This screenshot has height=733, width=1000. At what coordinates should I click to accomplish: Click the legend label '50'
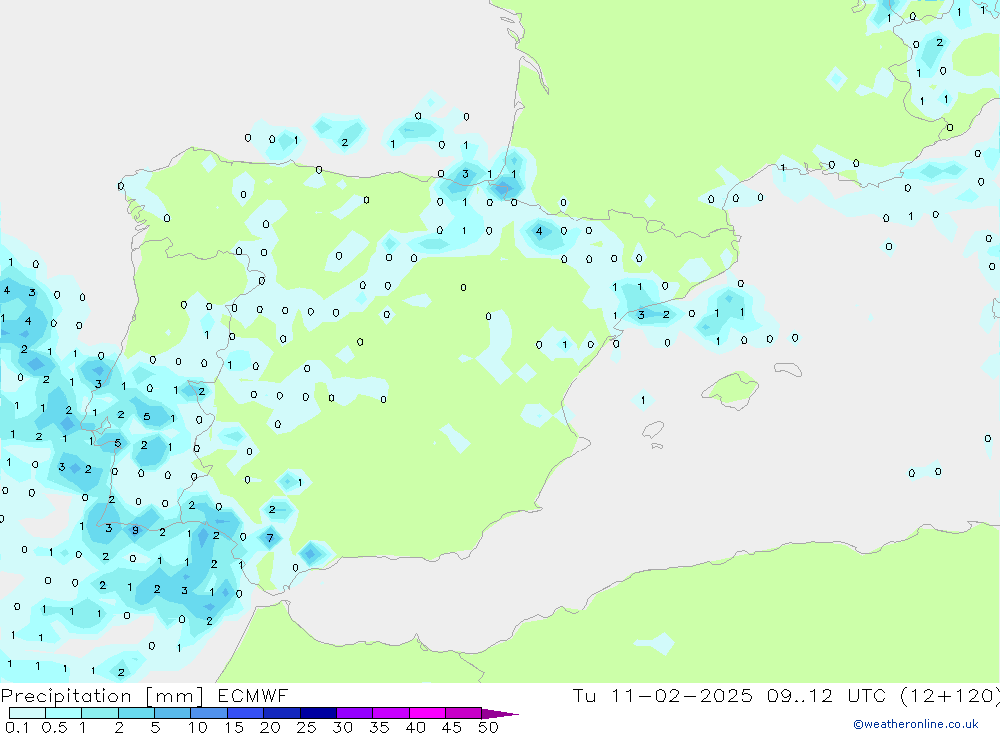[488, 727]
